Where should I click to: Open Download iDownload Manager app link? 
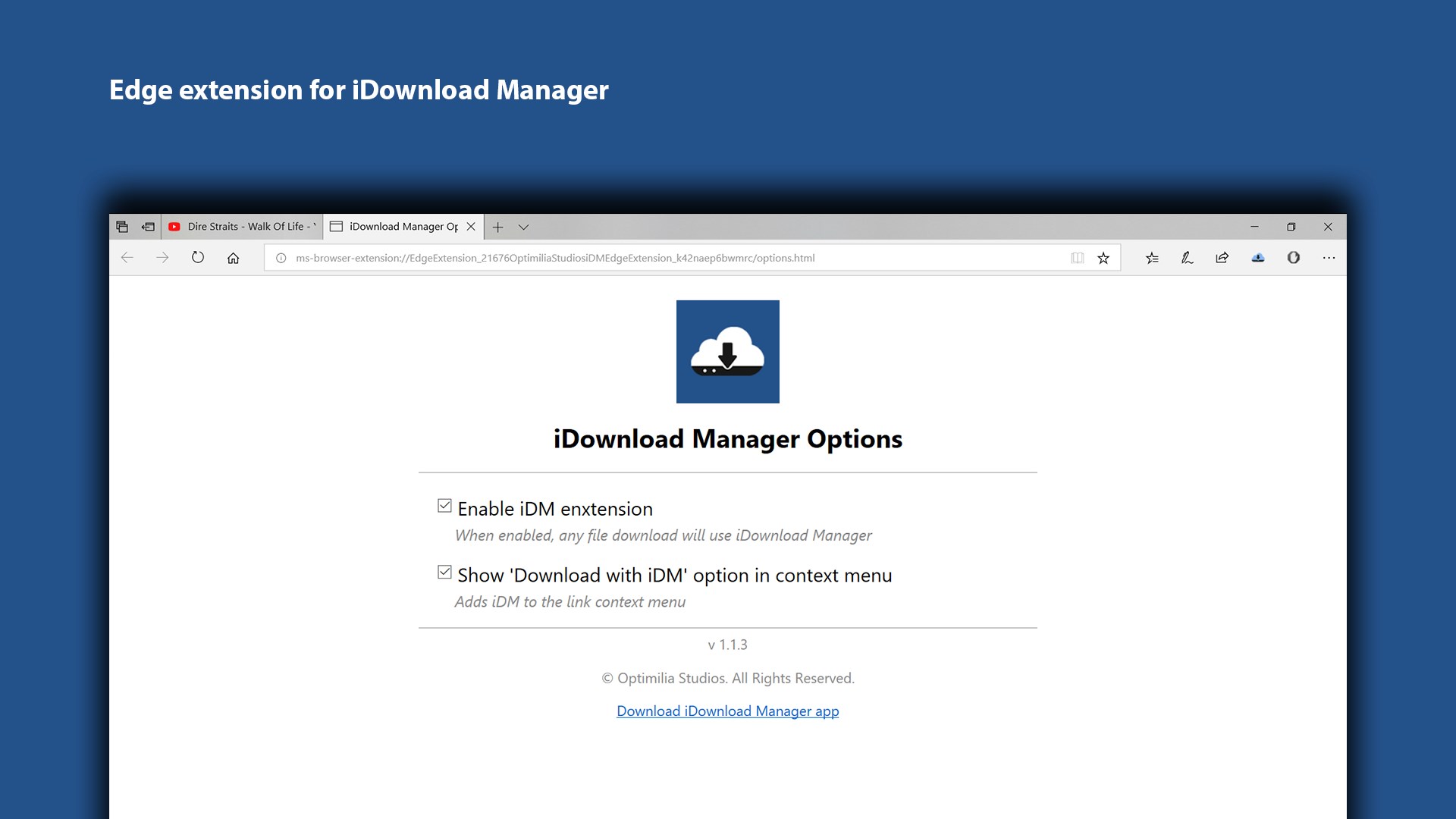728,711
